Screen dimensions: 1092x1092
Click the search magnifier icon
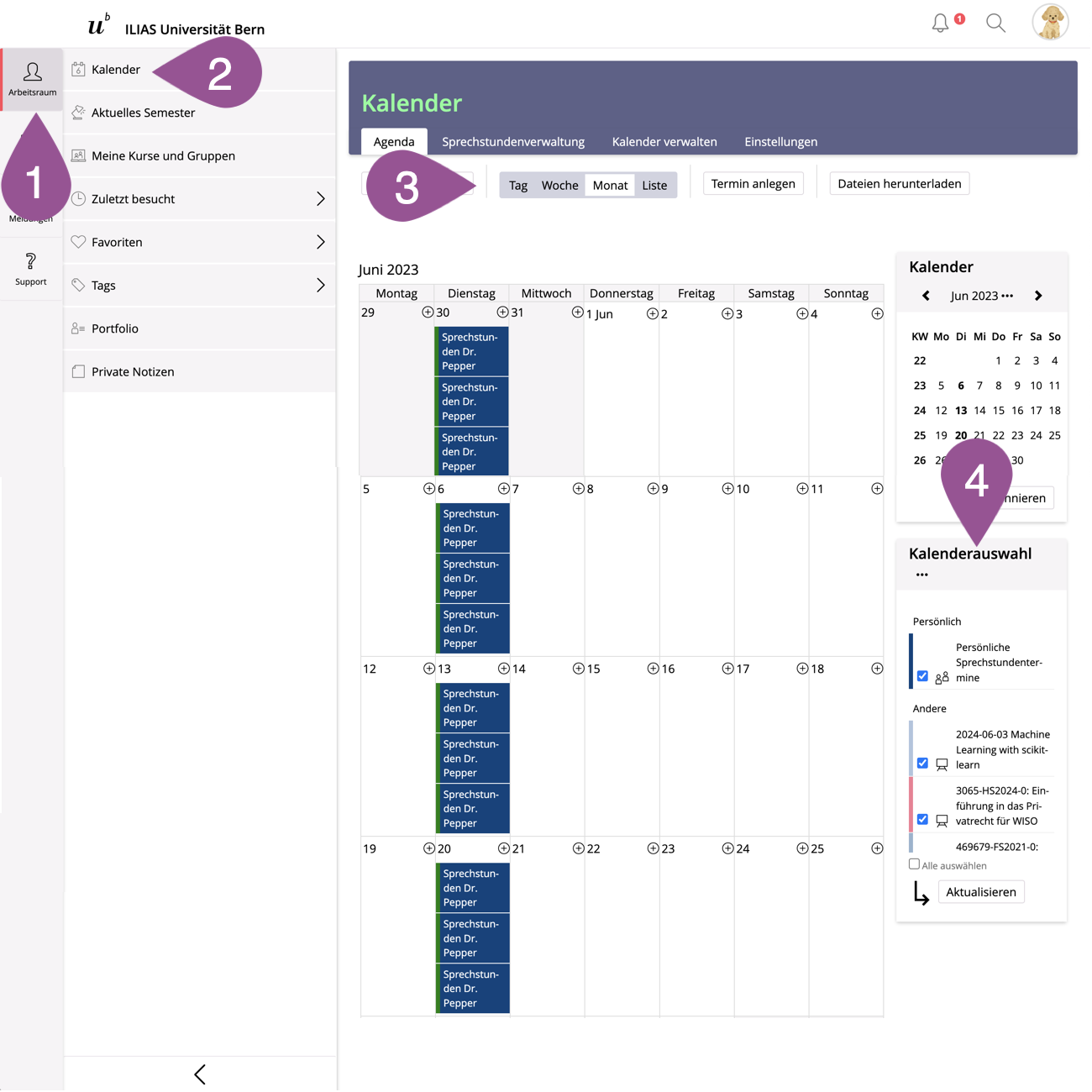tap(995, 24)
